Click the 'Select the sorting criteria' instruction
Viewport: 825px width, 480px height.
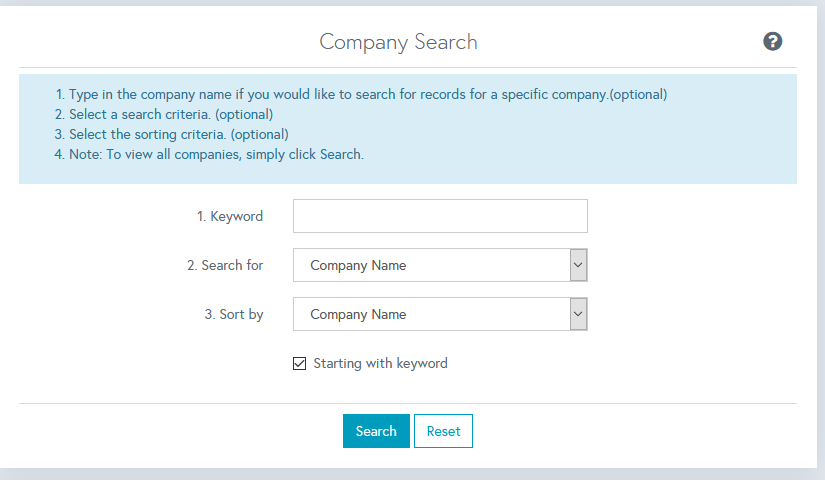[x=172, y=134]
